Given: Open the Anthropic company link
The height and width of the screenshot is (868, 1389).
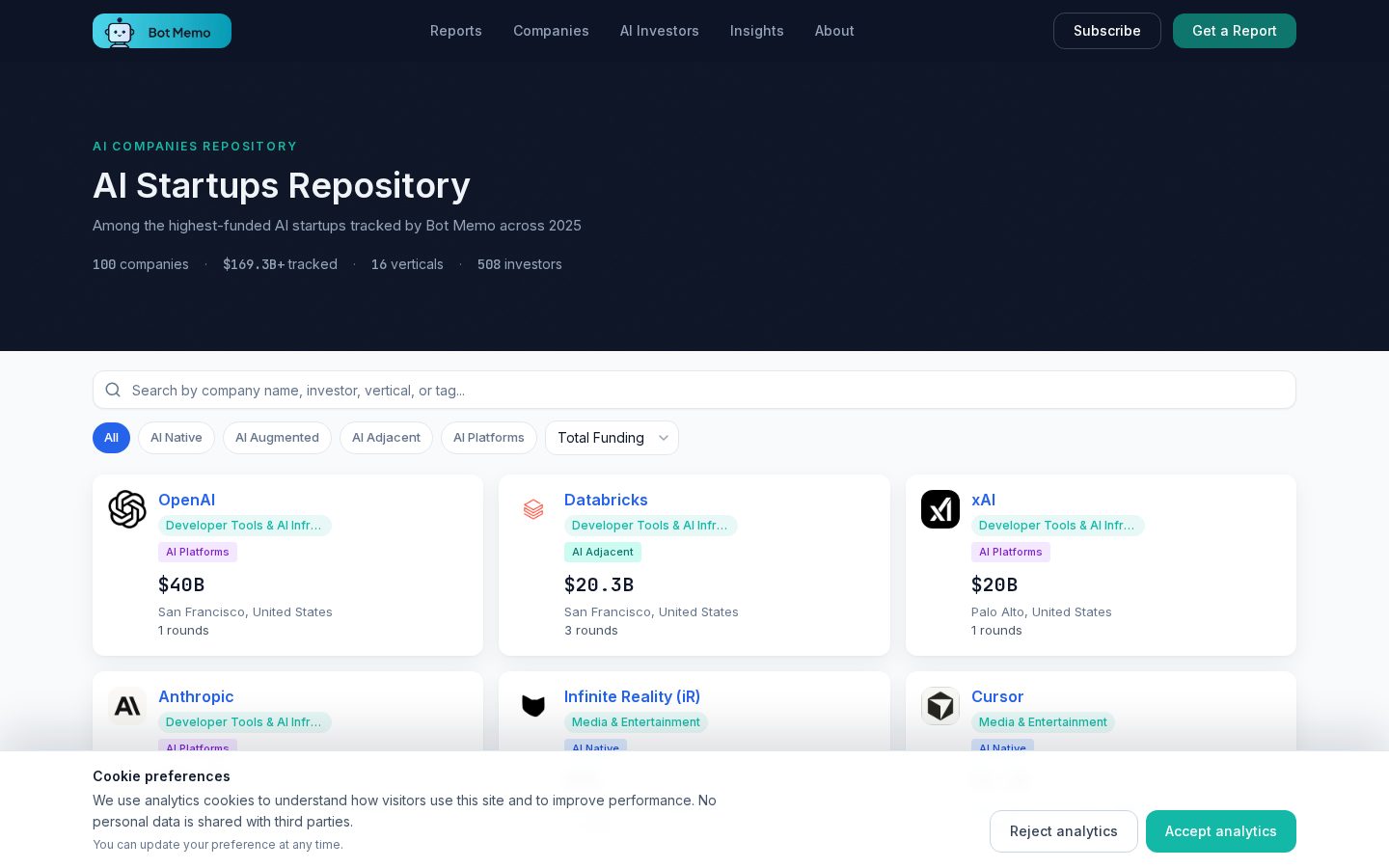Looking at the screenshot, I should (196, 696).
